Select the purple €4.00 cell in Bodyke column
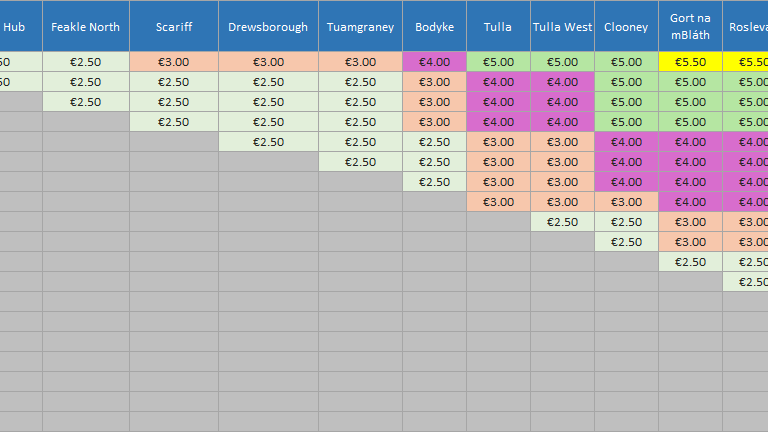 click(x=434, y=62)
